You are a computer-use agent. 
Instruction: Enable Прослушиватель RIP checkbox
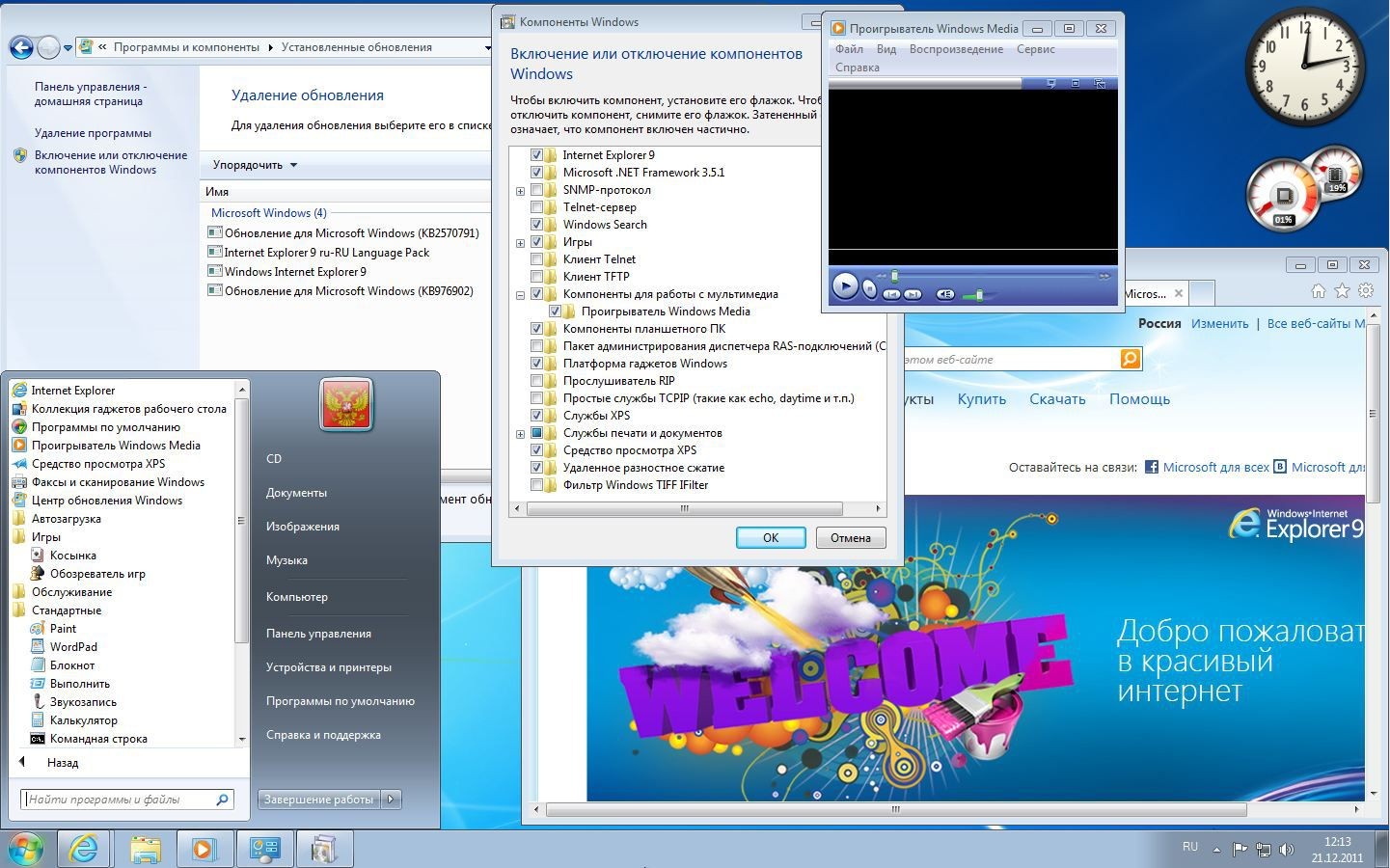(536, 380)
